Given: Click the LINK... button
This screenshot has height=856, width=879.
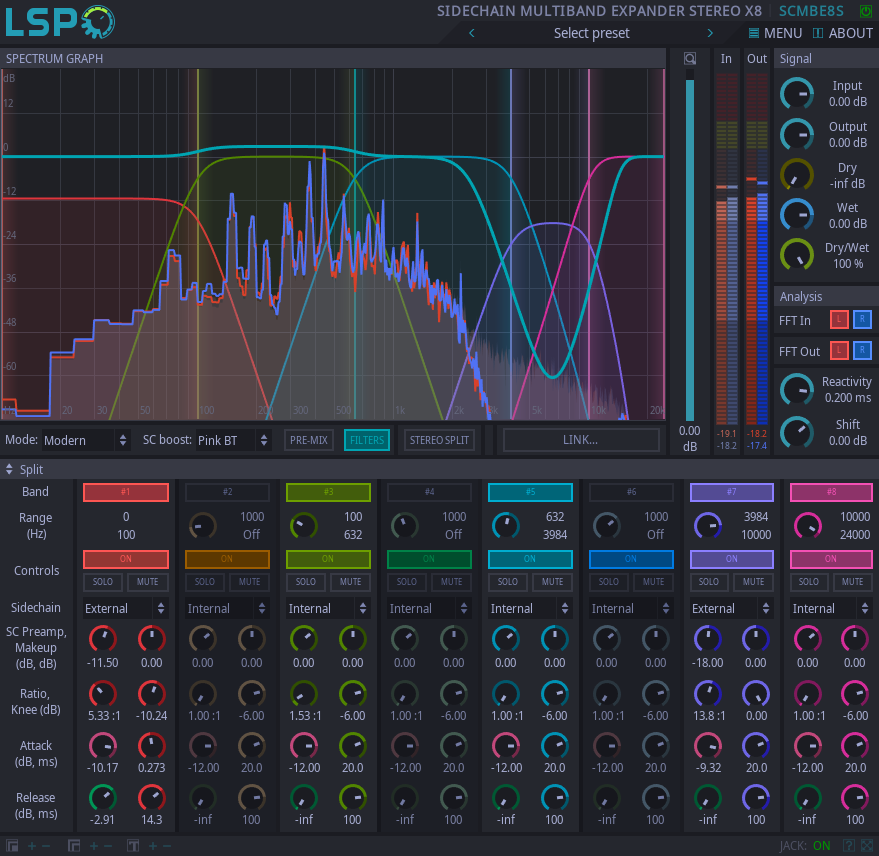Looking at the screenshot, I should pyautogui.click(x=581, y=440).
